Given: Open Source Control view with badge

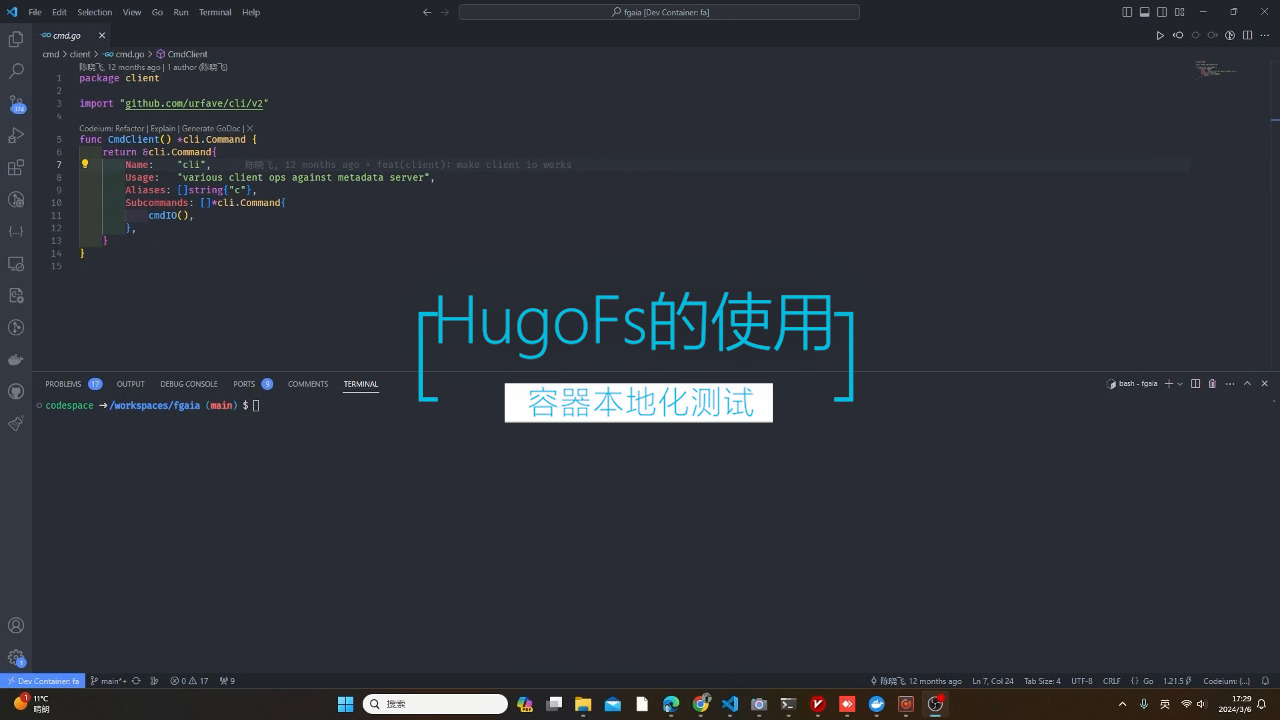Looking at the screenshot, I should click(16, 103).
